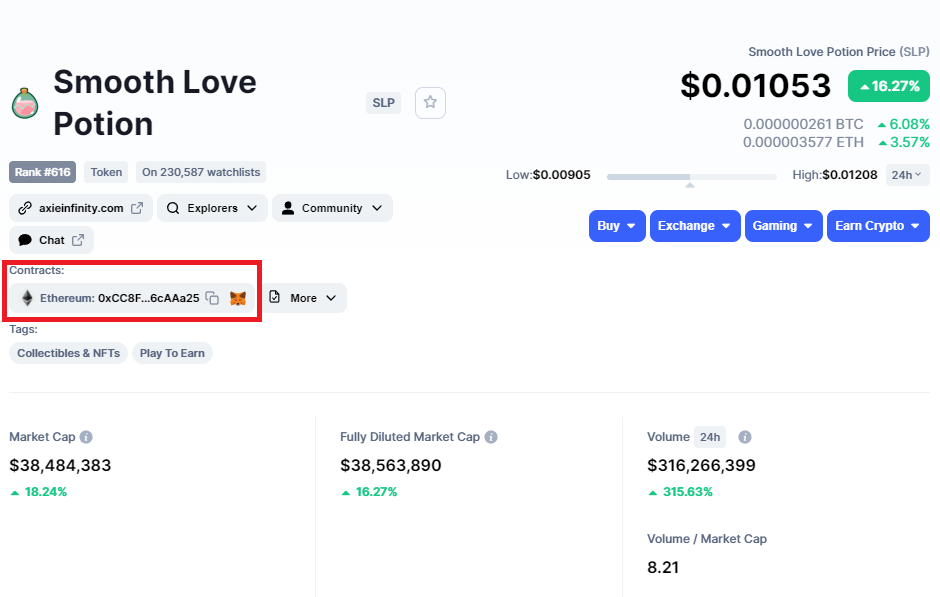Click the chain link icon beside axieinfinity.com
Image resolution: width=940 pixels, height=597 pixels.
tap(25, 208)
